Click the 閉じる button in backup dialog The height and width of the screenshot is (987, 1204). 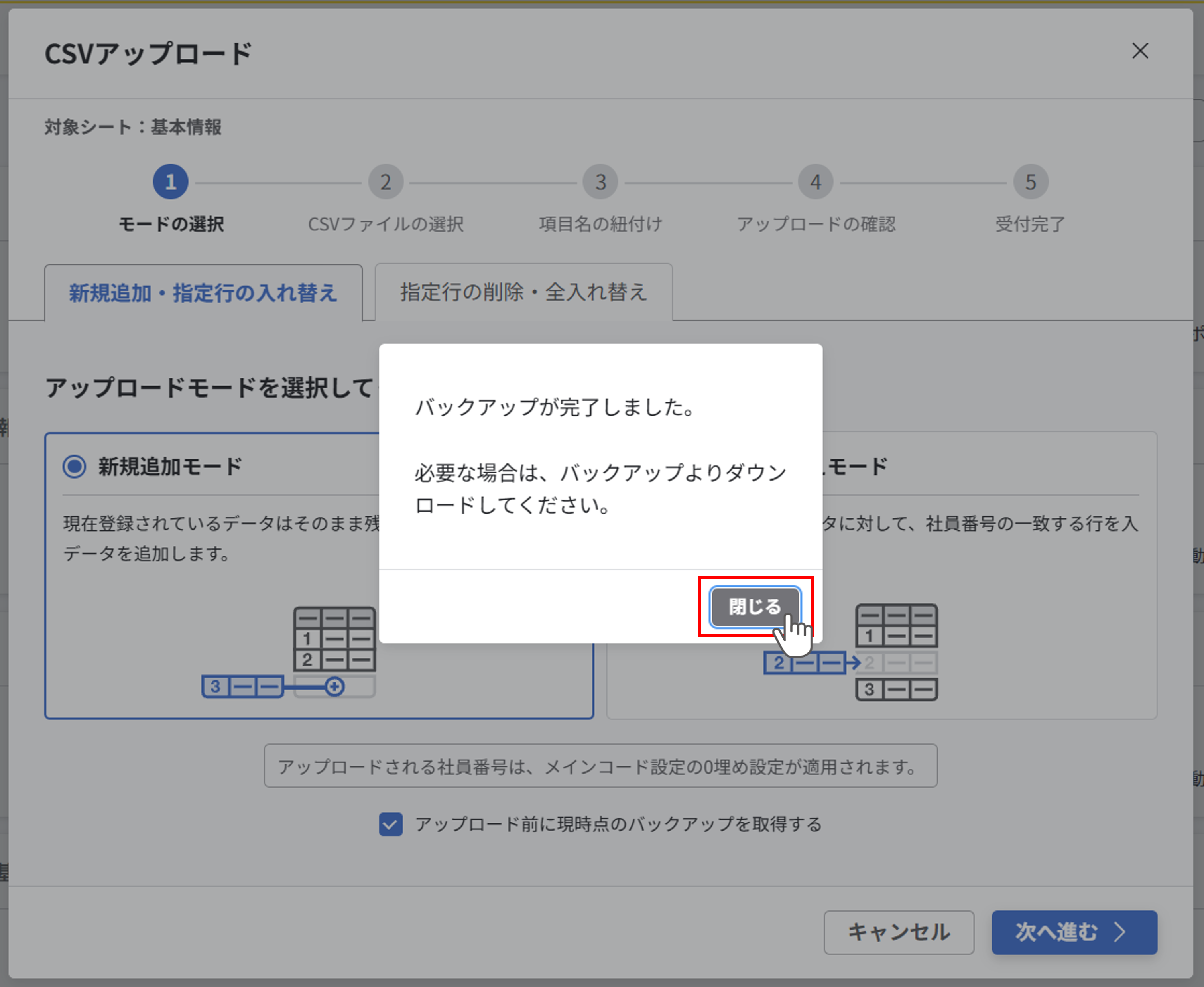pyautogui.click(x=755, y=607)
